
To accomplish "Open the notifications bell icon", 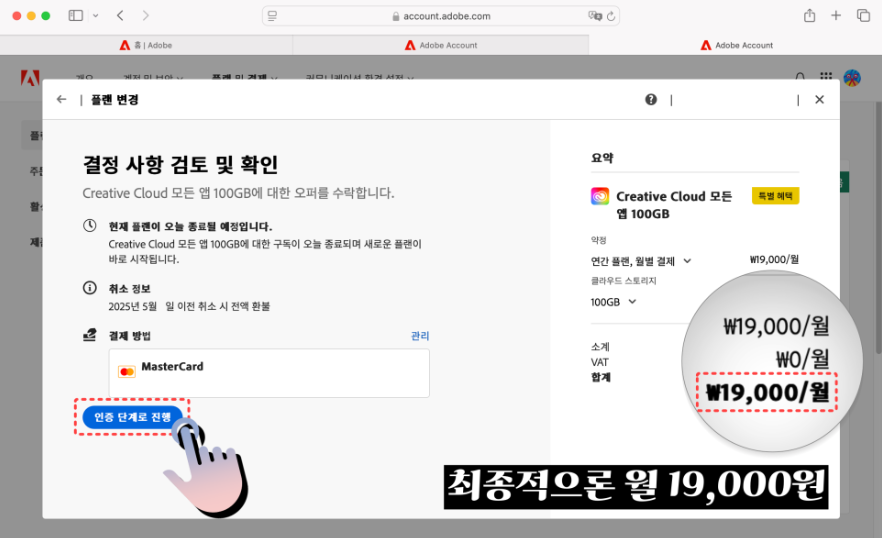I will pos(800,77).
